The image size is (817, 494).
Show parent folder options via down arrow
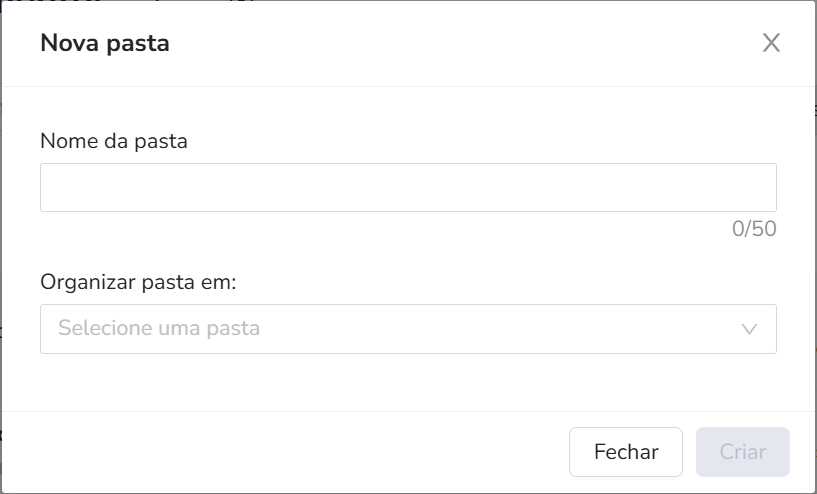point(749,329)
